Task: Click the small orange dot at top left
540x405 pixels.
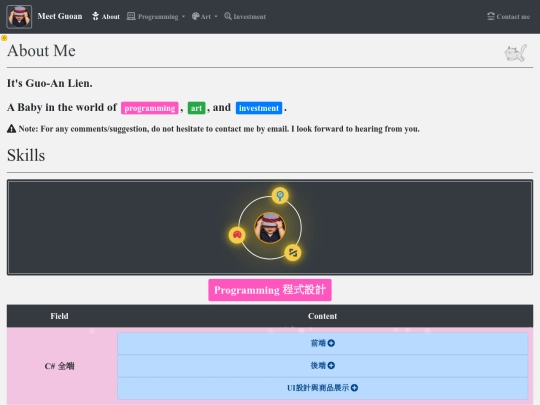Action: click(4, 38)
